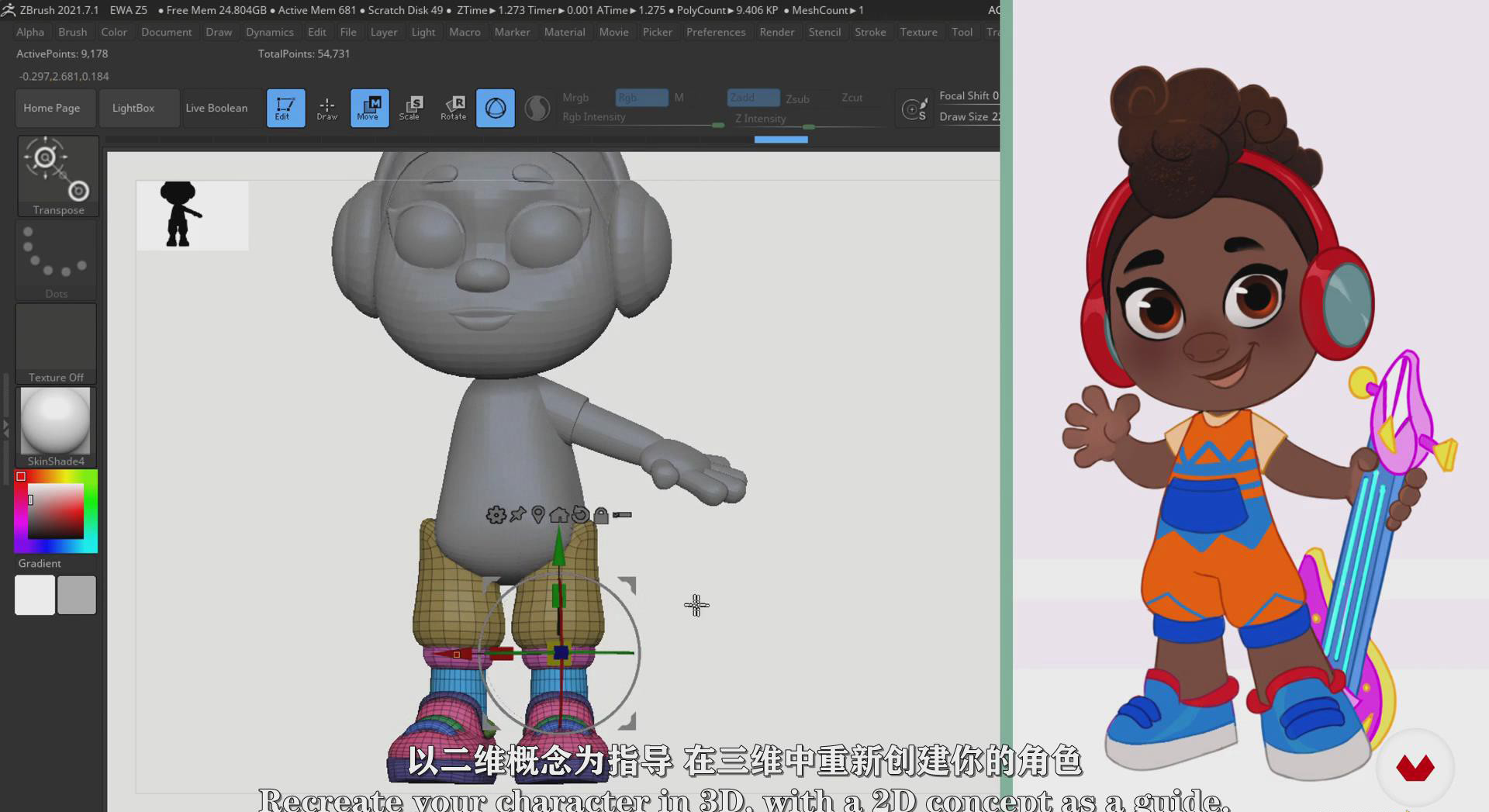The image size is (1489, 812).
Task: Activate the Draw mode button
Action: (326, 108)
